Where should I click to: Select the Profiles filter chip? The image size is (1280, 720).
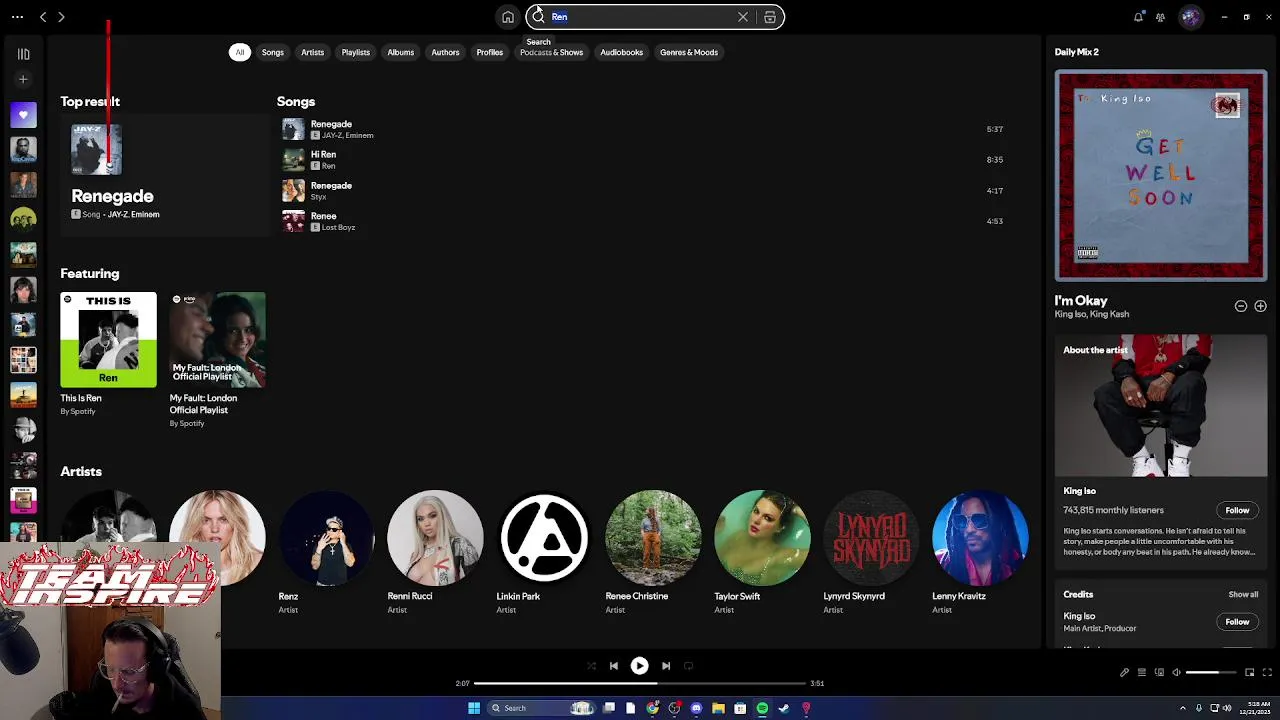(x=490, y=52)
